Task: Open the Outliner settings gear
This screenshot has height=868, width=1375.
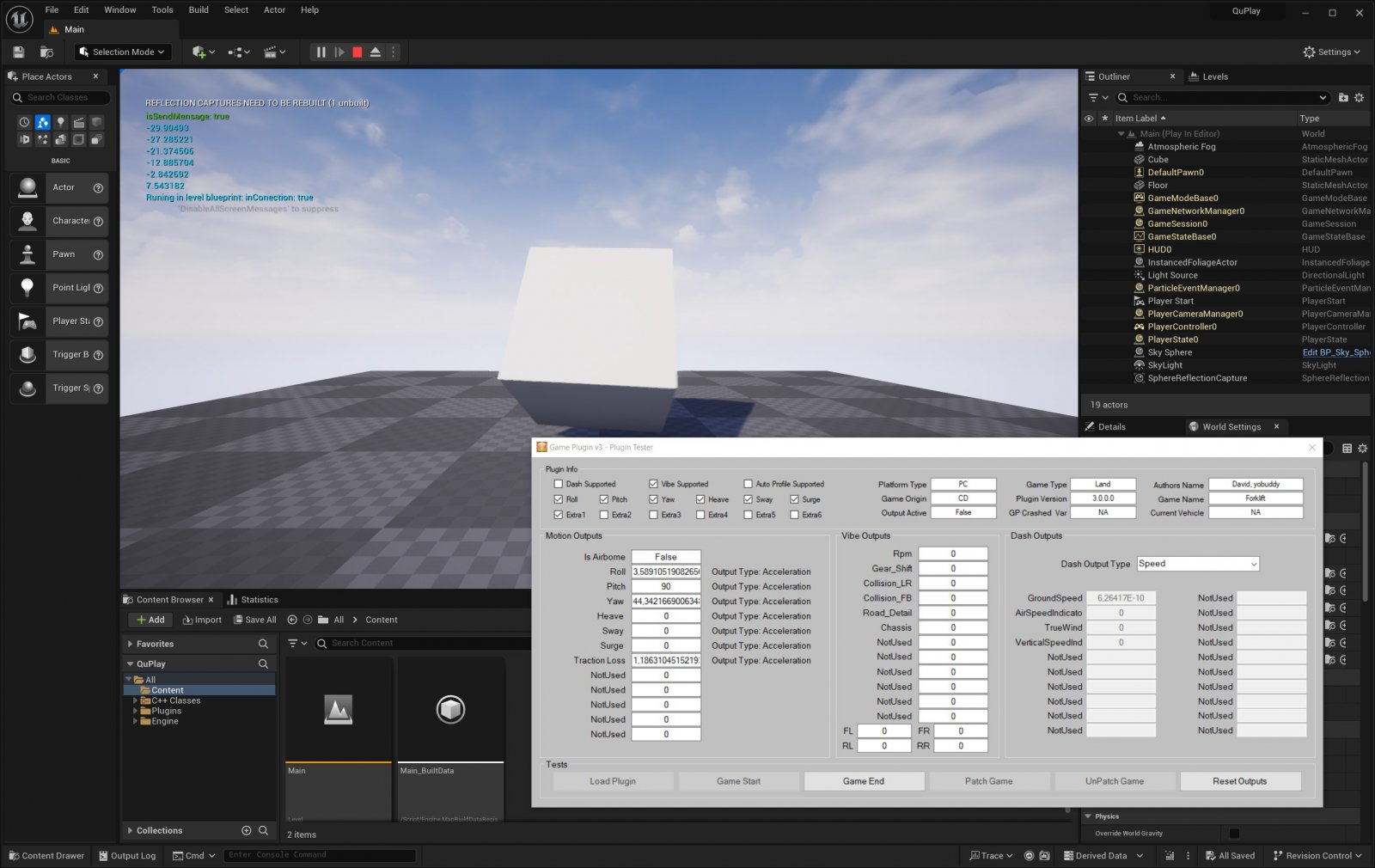Action: point(1360,98)
